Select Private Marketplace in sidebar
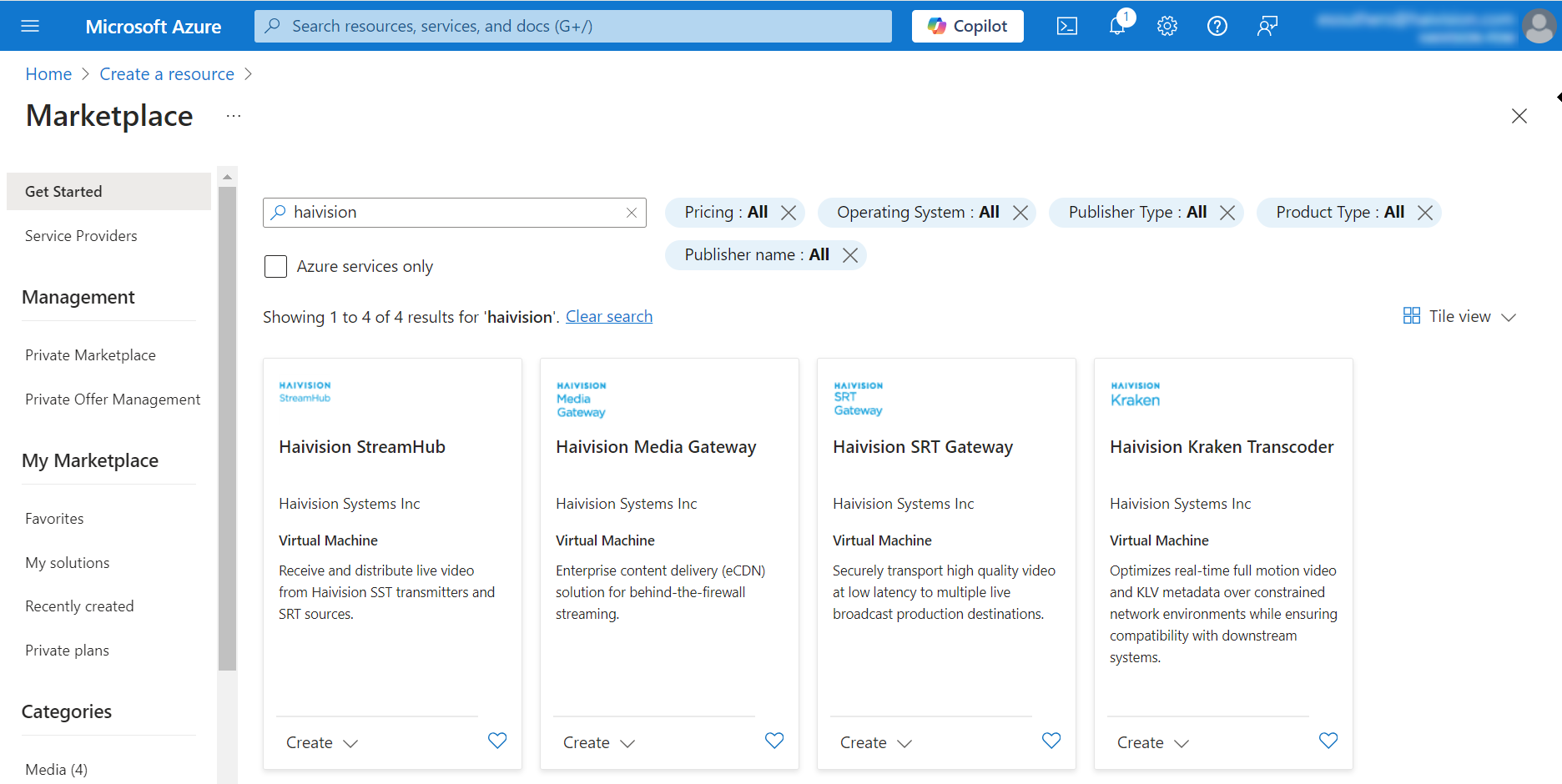 pyautogui.click(x=90, y=355)
